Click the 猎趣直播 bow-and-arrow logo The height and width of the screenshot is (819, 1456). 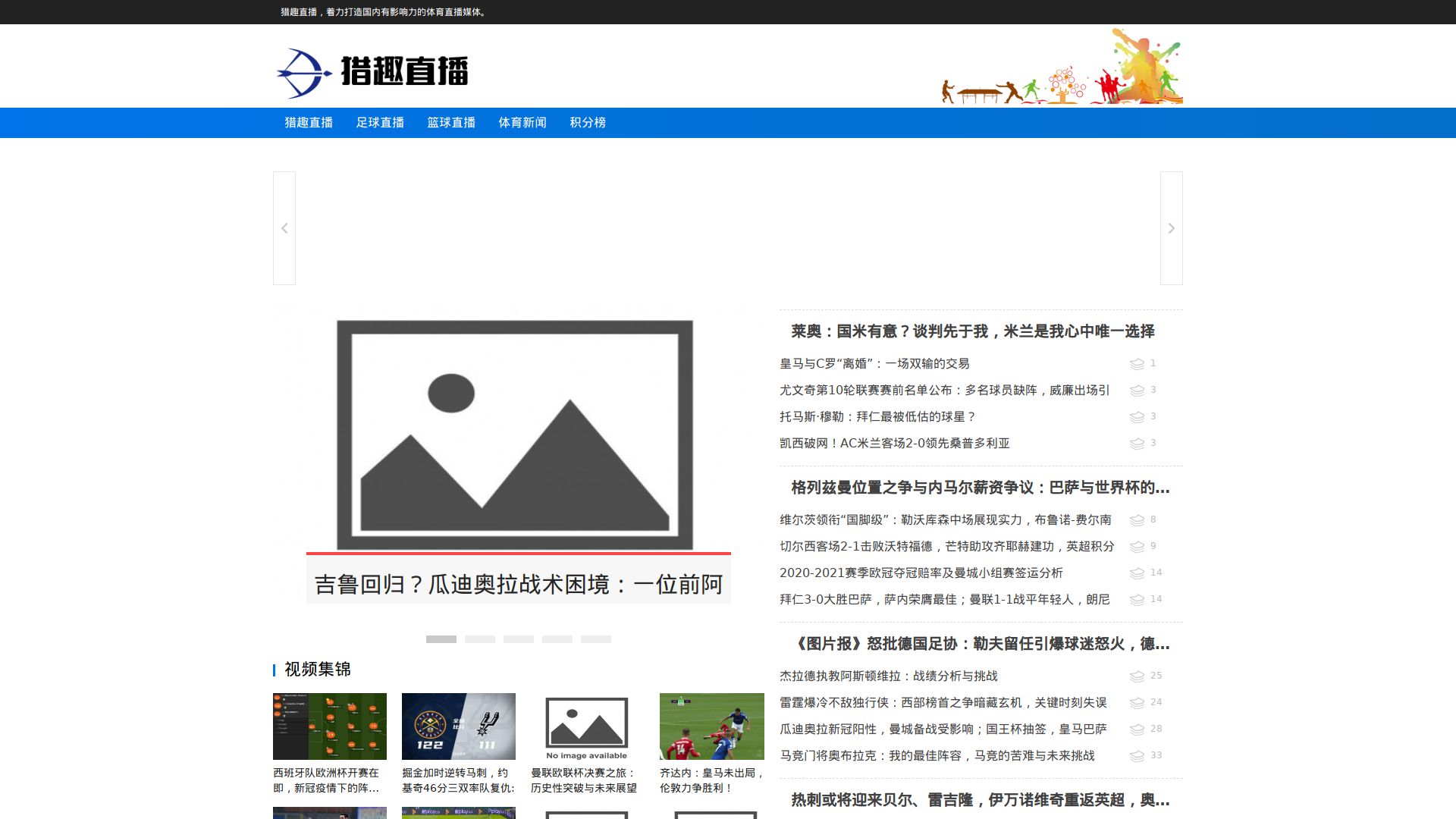pyautogui.click(x=304, y=73)
